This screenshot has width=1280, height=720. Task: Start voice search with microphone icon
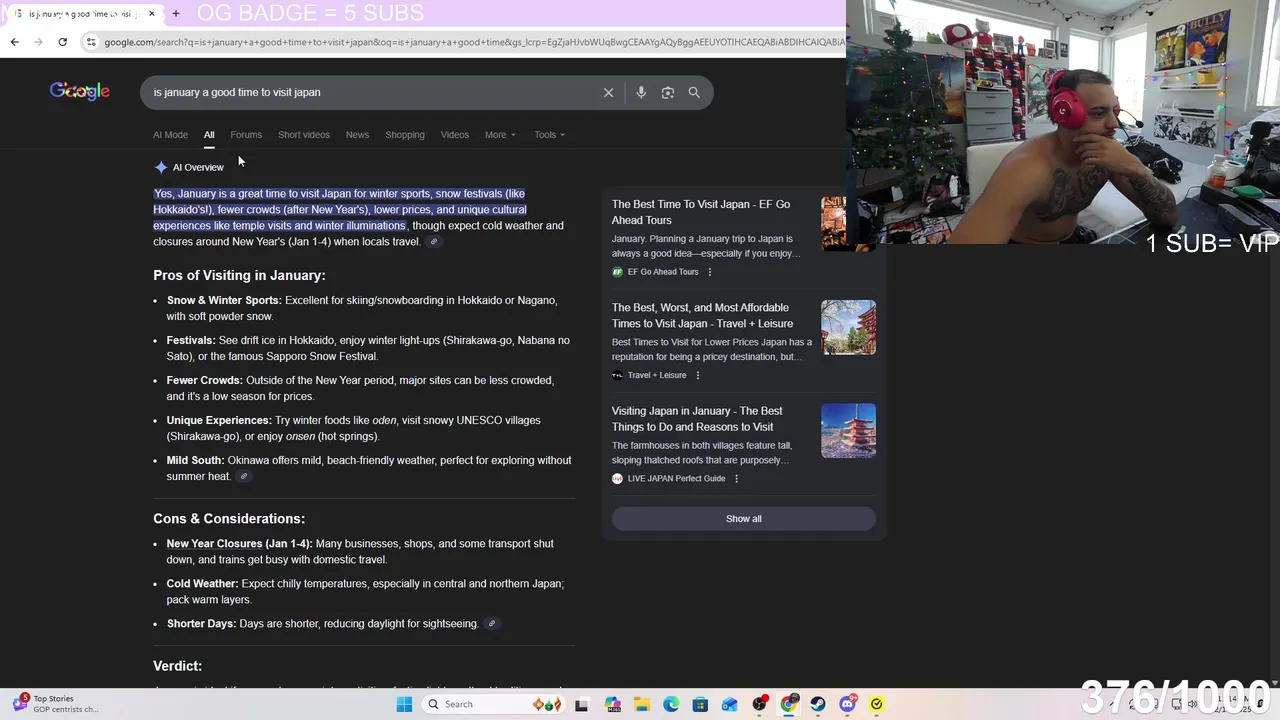click(x=641, y=92)
